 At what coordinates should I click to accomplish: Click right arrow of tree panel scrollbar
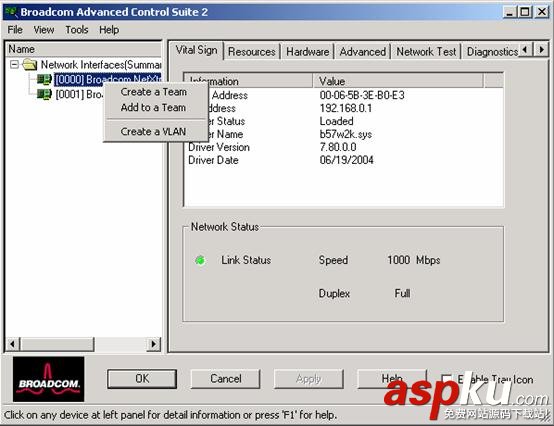tap(154, 344)
